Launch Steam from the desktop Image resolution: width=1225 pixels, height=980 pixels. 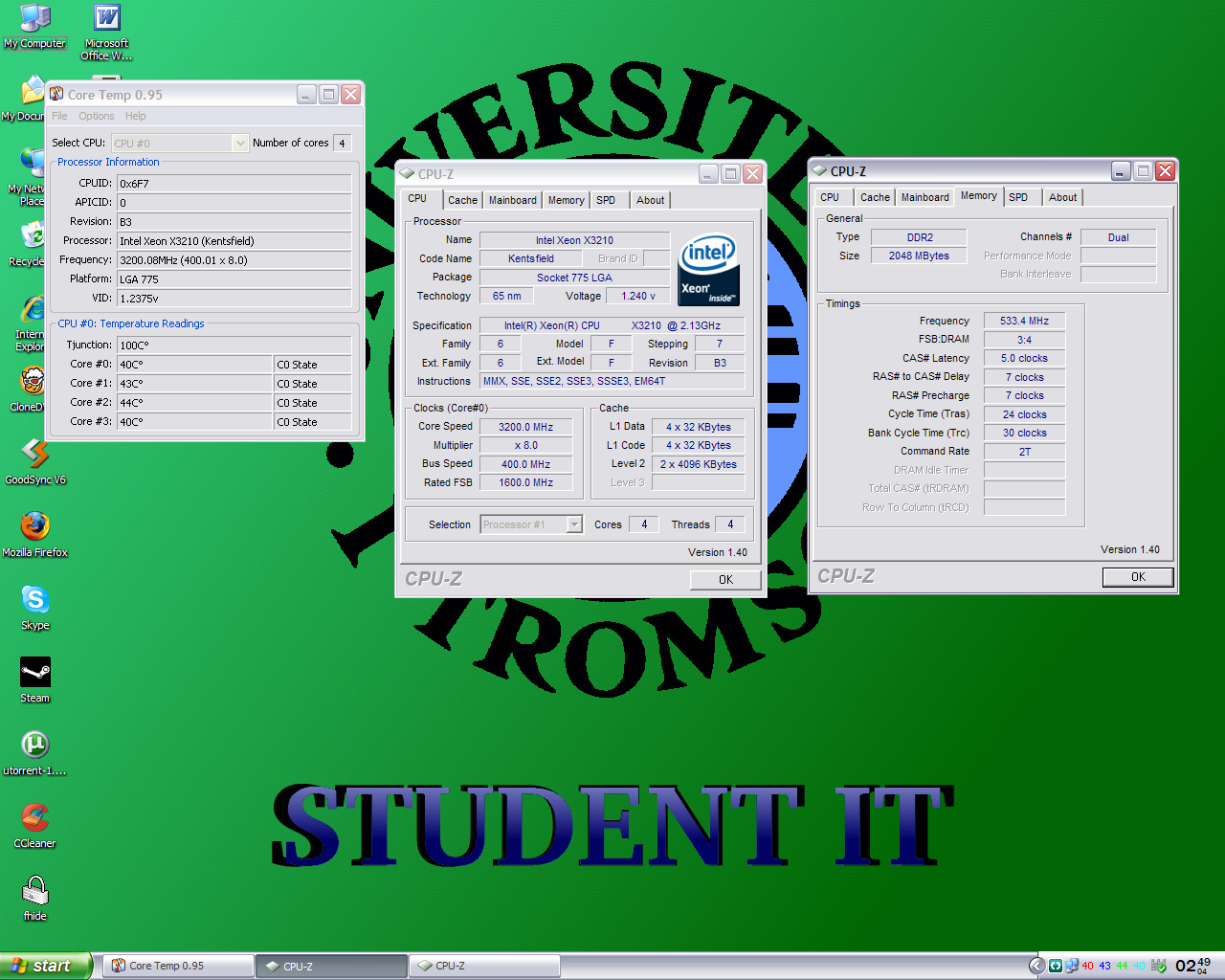tap(35, 679)
